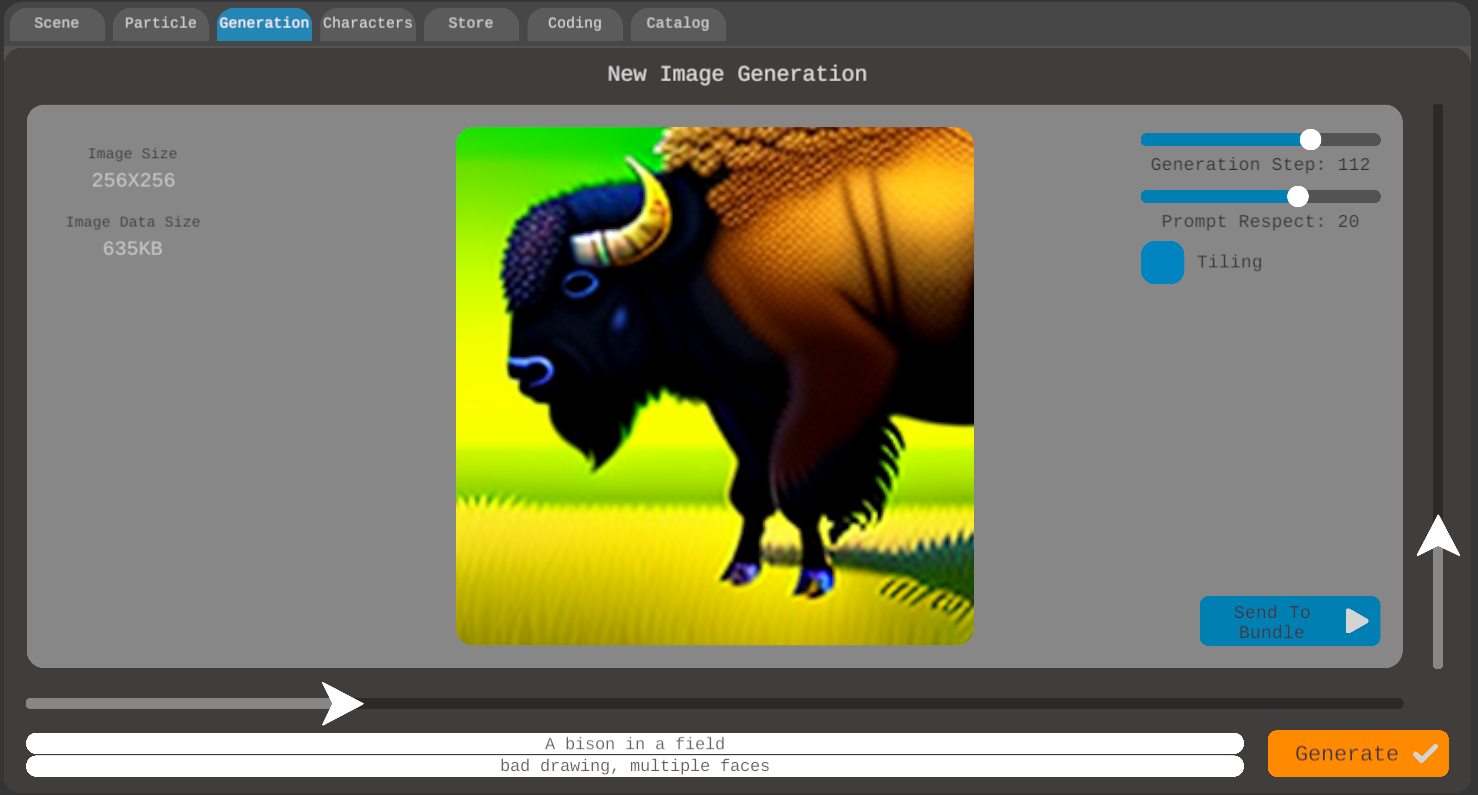This screenshot has width=1478, height=795.
Task: Open the Catalog tab
Action: click(x=678, y=24)
